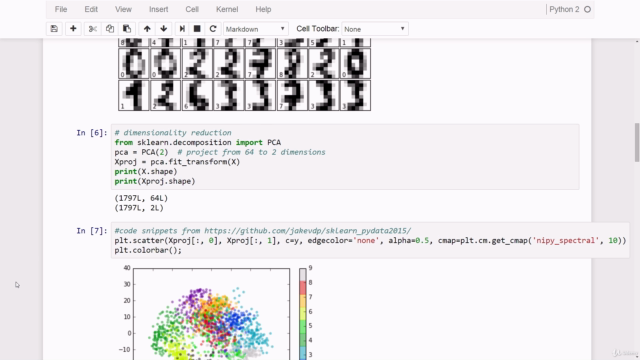Click the 'from sklearn.decomposition import PCA' line
The height and width of the screenshot is (360, 640).
(x=198, y=142)
